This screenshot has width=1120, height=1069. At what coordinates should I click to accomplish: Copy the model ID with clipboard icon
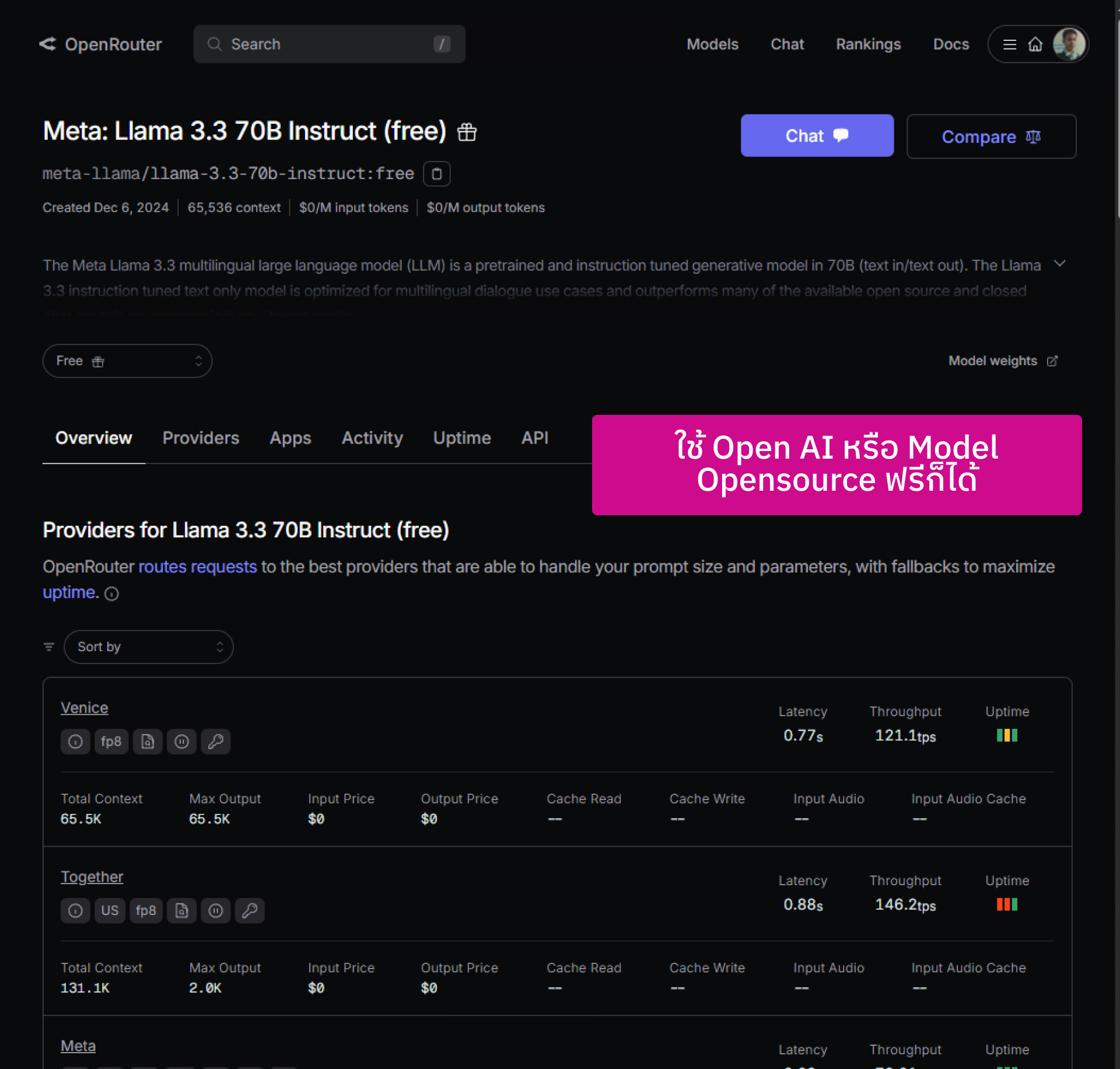click(436, 174)
